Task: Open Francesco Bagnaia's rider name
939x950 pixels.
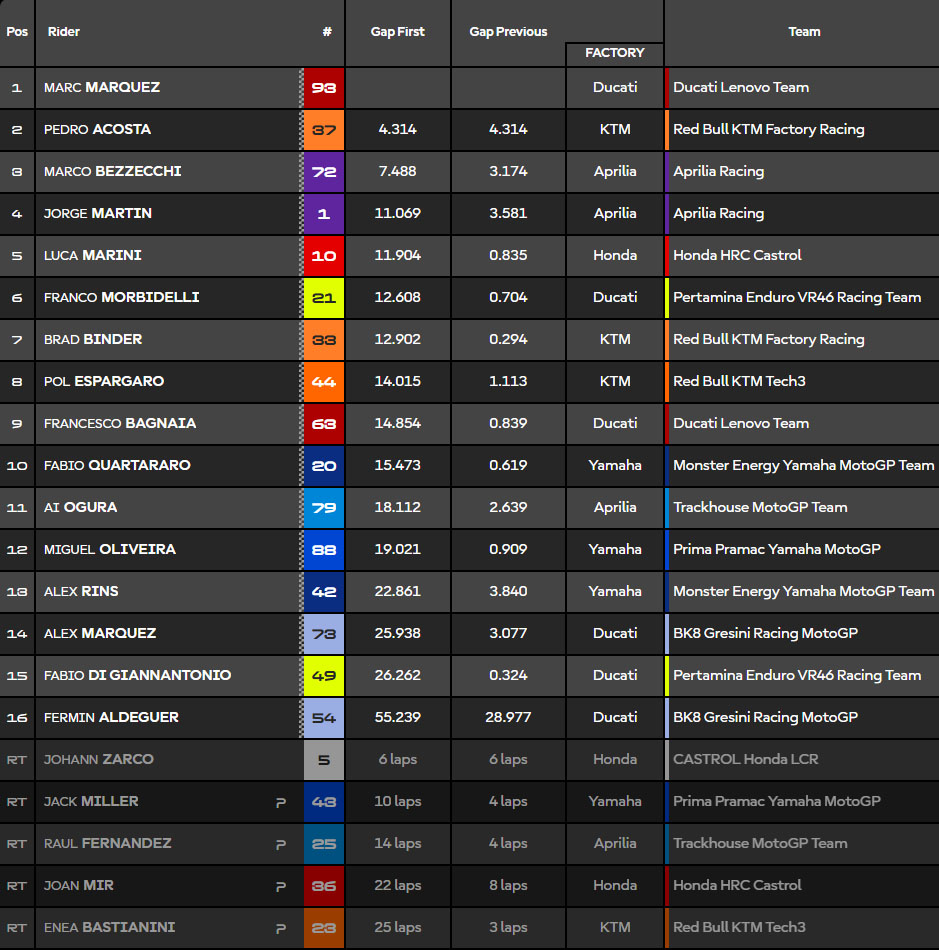Action: click(120, 424)
